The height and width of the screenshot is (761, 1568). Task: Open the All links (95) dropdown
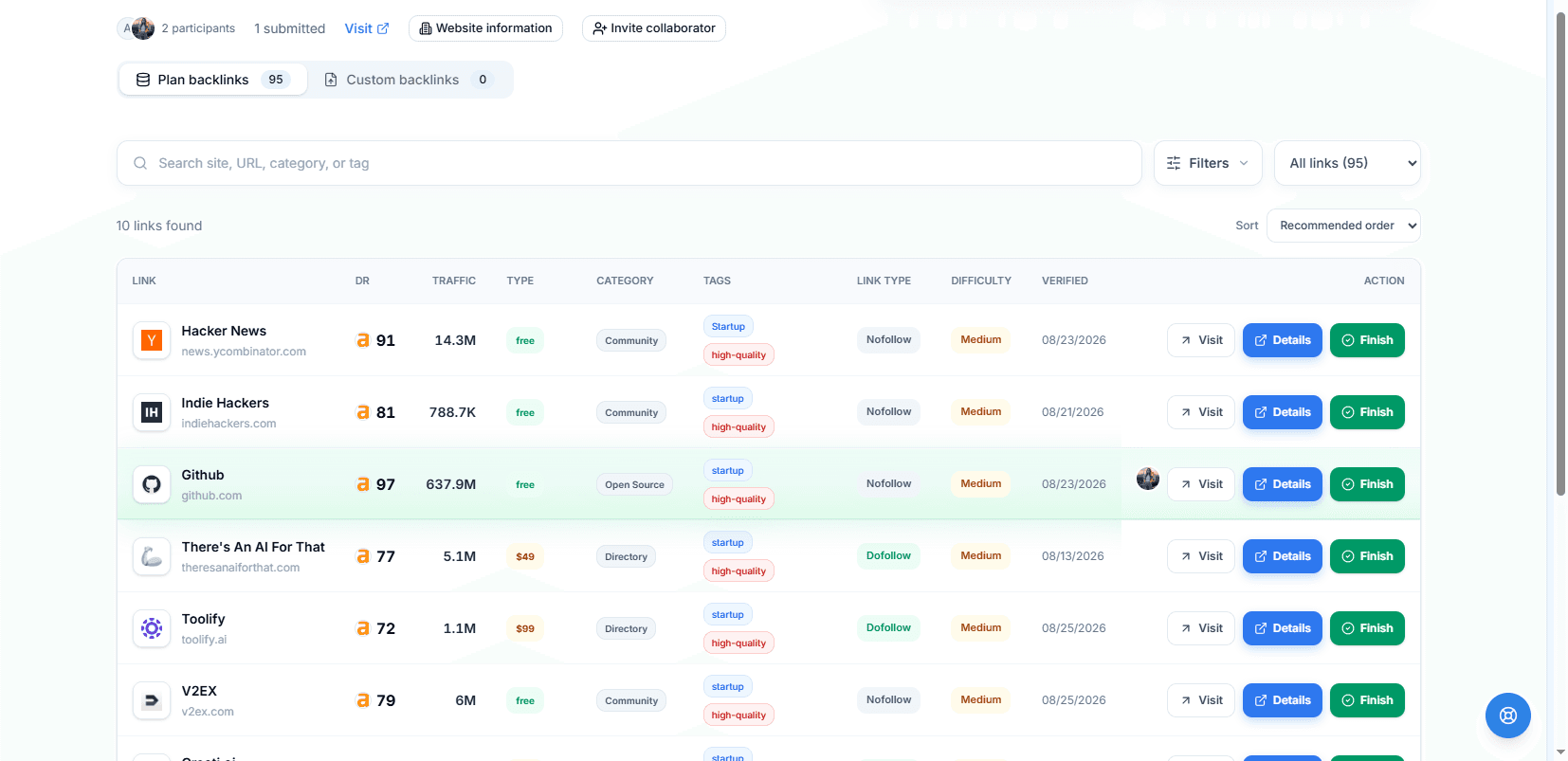[x=1347, y=163]
